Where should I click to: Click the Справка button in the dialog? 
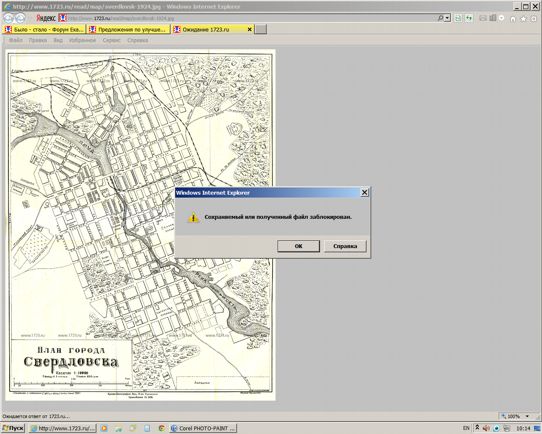345,246
